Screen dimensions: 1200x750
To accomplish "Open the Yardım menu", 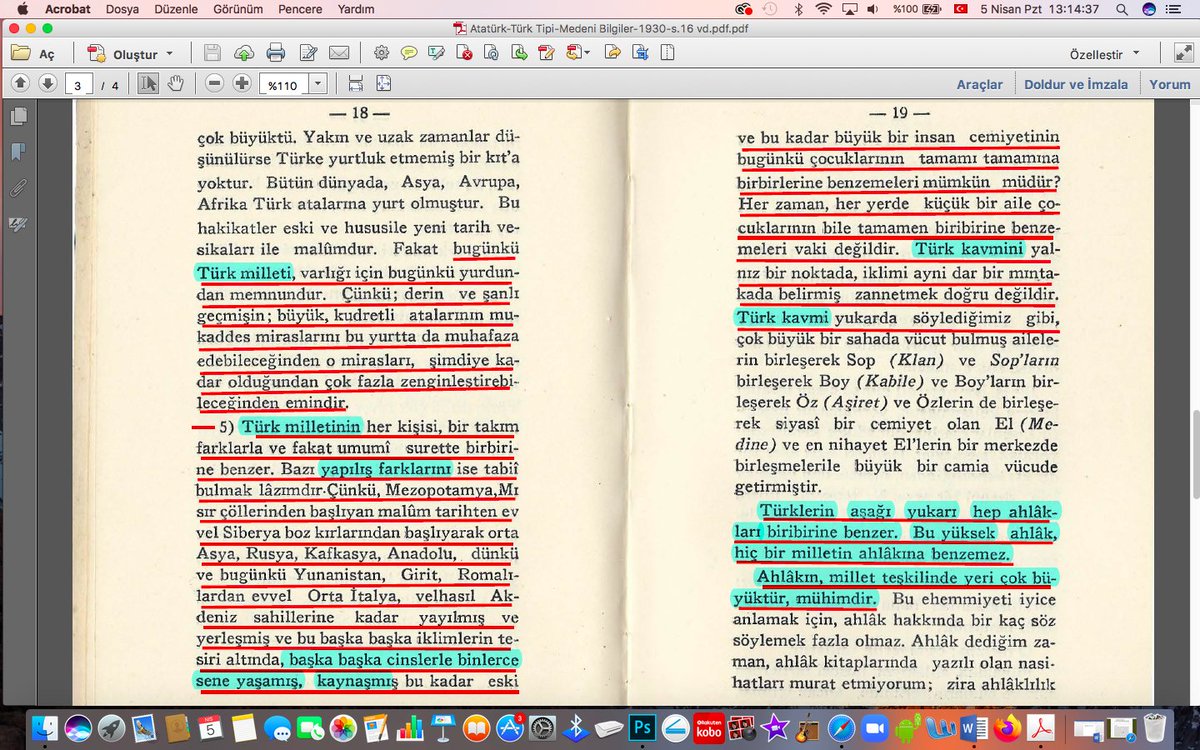I will point(356,9).
